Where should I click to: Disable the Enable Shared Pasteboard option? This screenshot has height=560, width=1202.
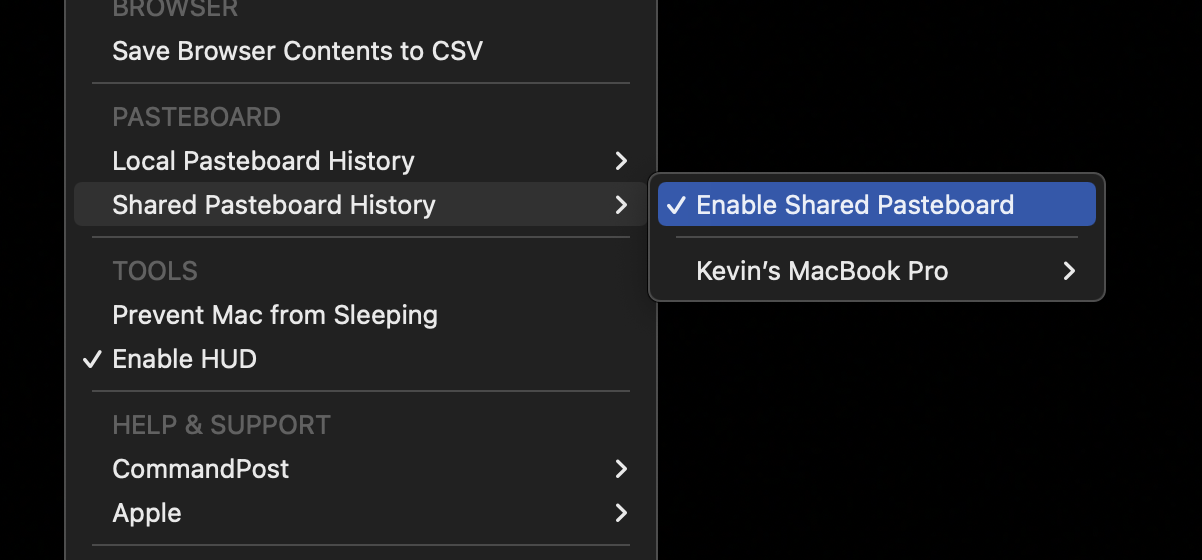[877, 205]
